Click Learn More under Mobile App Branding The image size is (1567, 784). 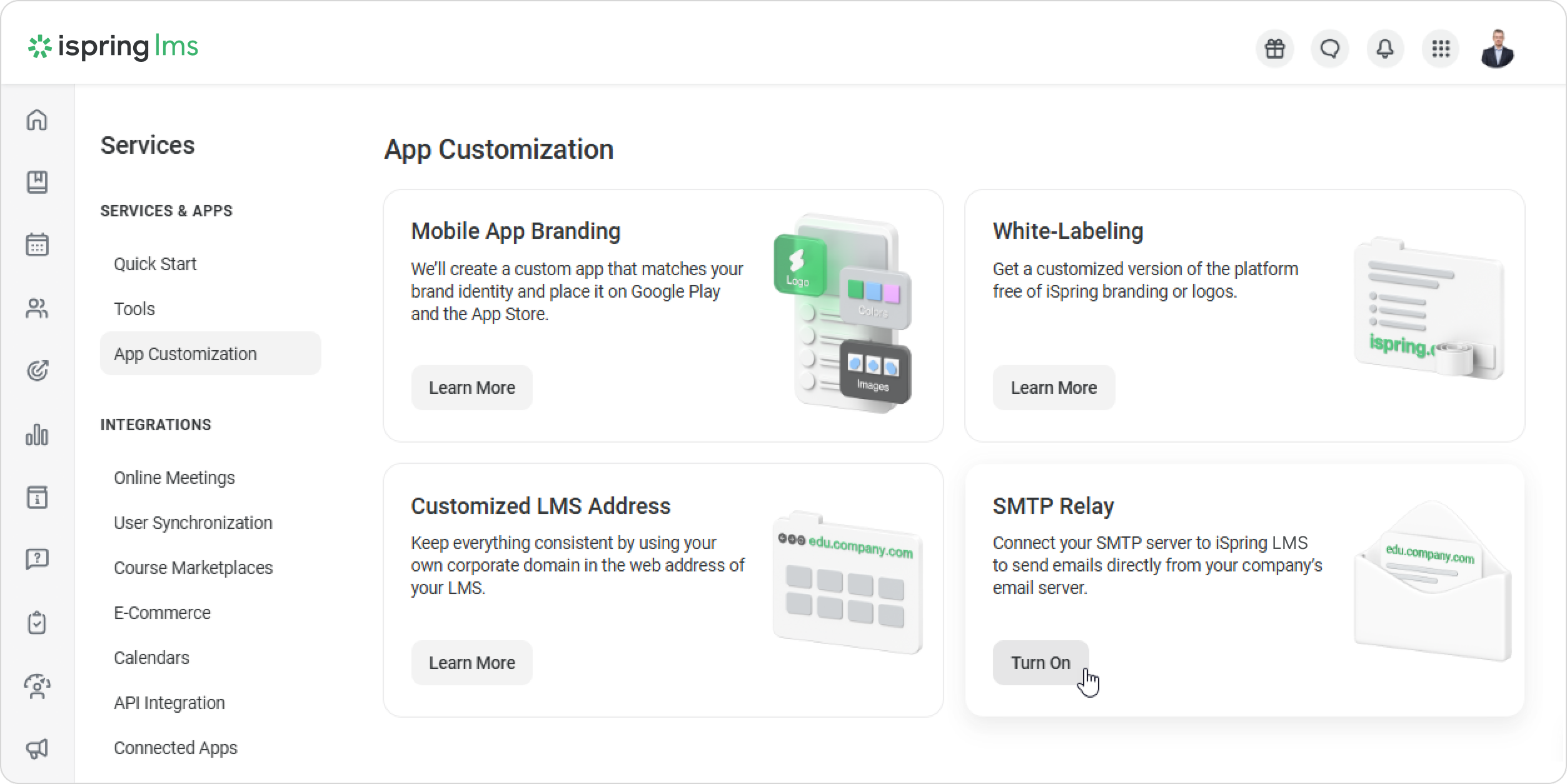[x=471, y=388]
